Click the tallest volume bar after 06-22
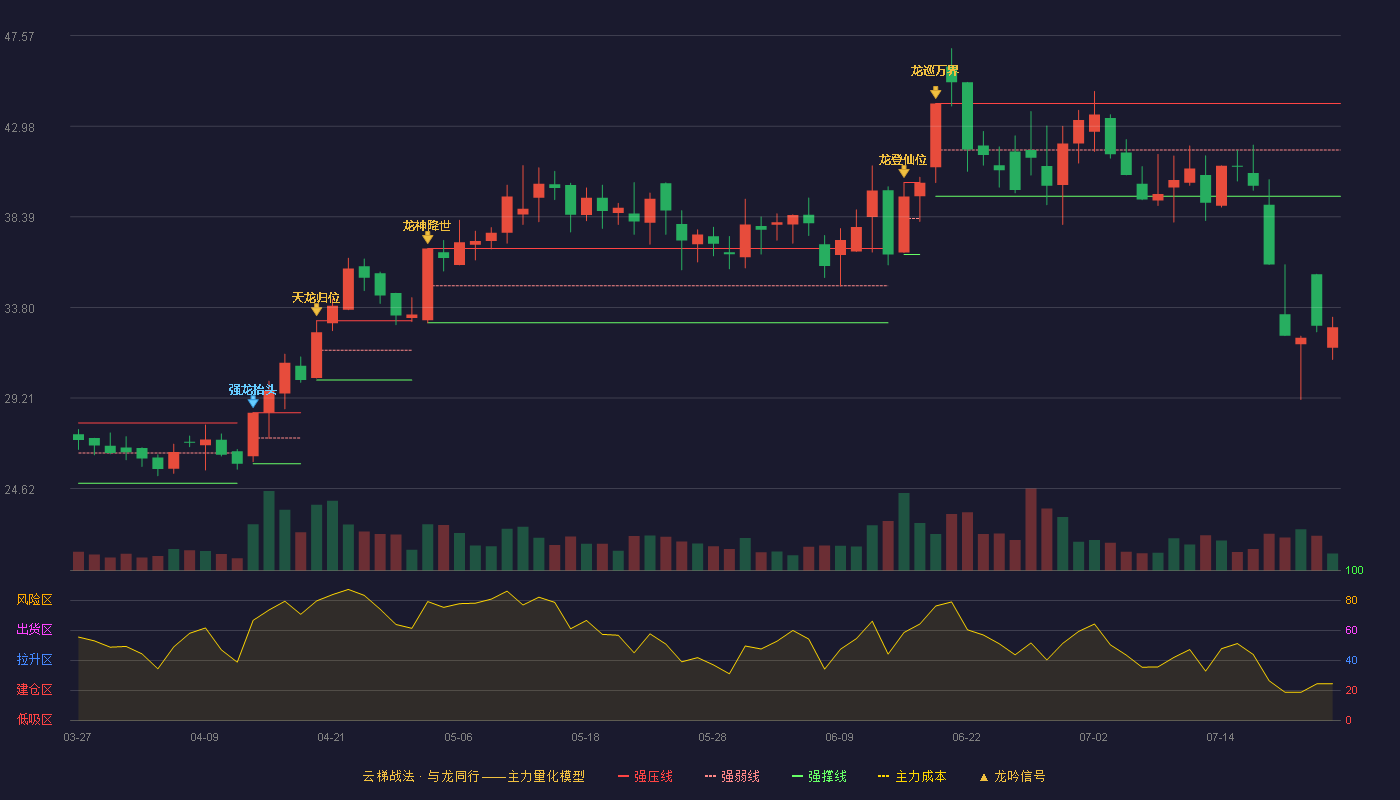 [x=1031, y=529]
